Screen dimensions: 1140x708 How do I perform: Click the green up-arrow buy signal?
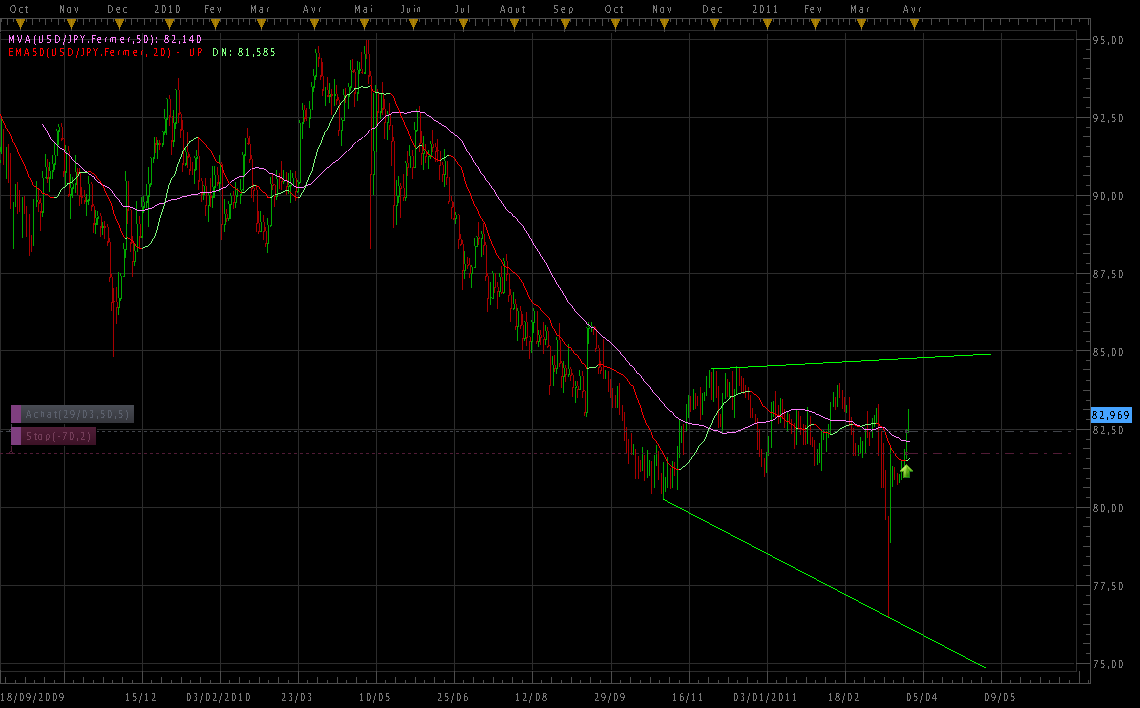click(x=906, y=469)
